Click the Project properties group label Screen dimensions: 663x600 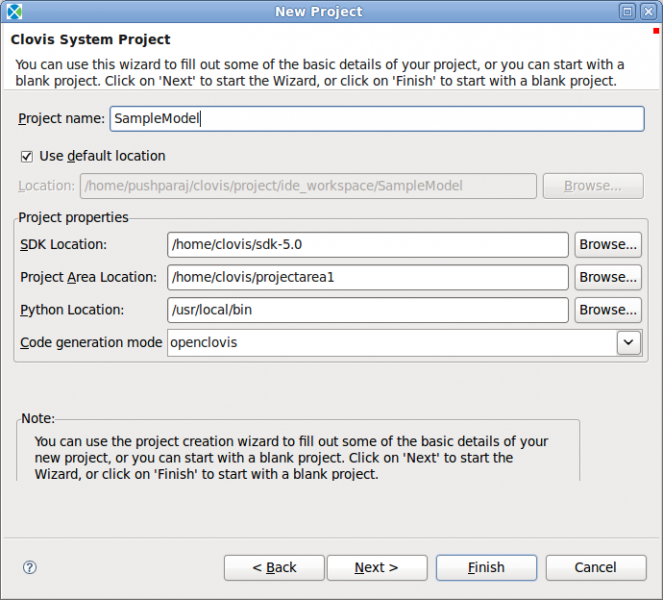[74, 217]
